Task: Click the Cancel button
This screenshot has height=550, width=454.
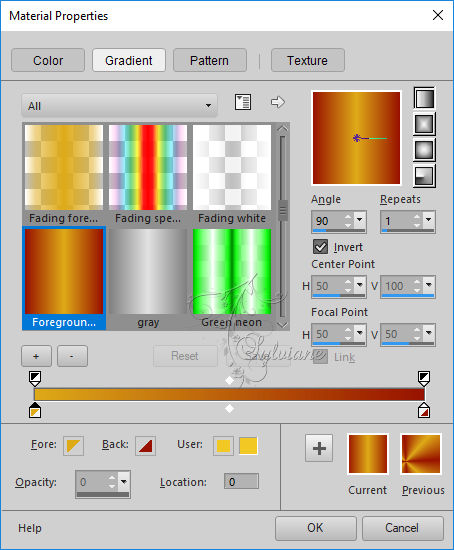Action: point(402,528)
